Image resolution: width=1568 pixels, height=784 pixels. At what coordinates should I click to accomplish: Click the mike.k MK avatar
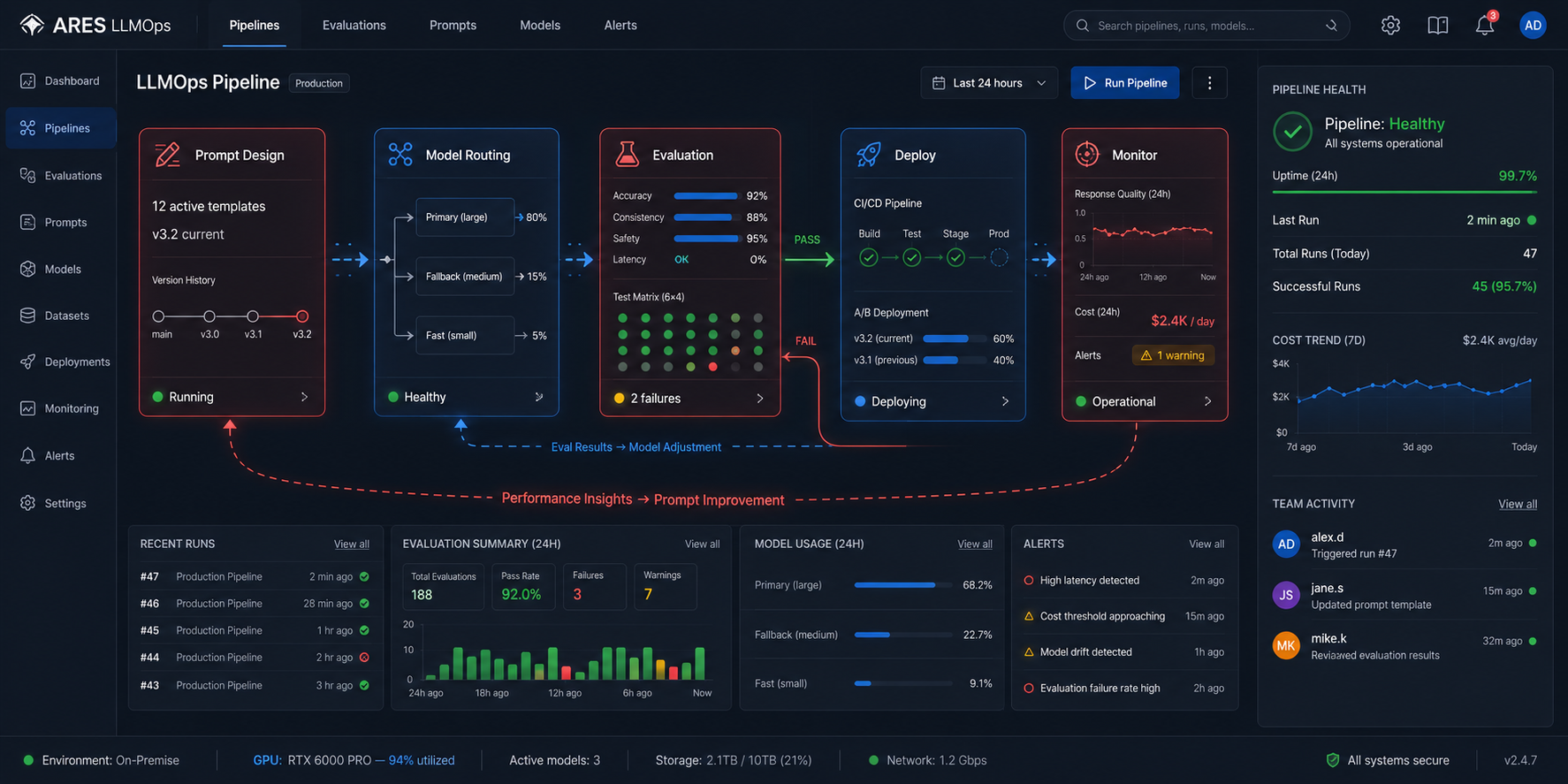coord(1286,645)
